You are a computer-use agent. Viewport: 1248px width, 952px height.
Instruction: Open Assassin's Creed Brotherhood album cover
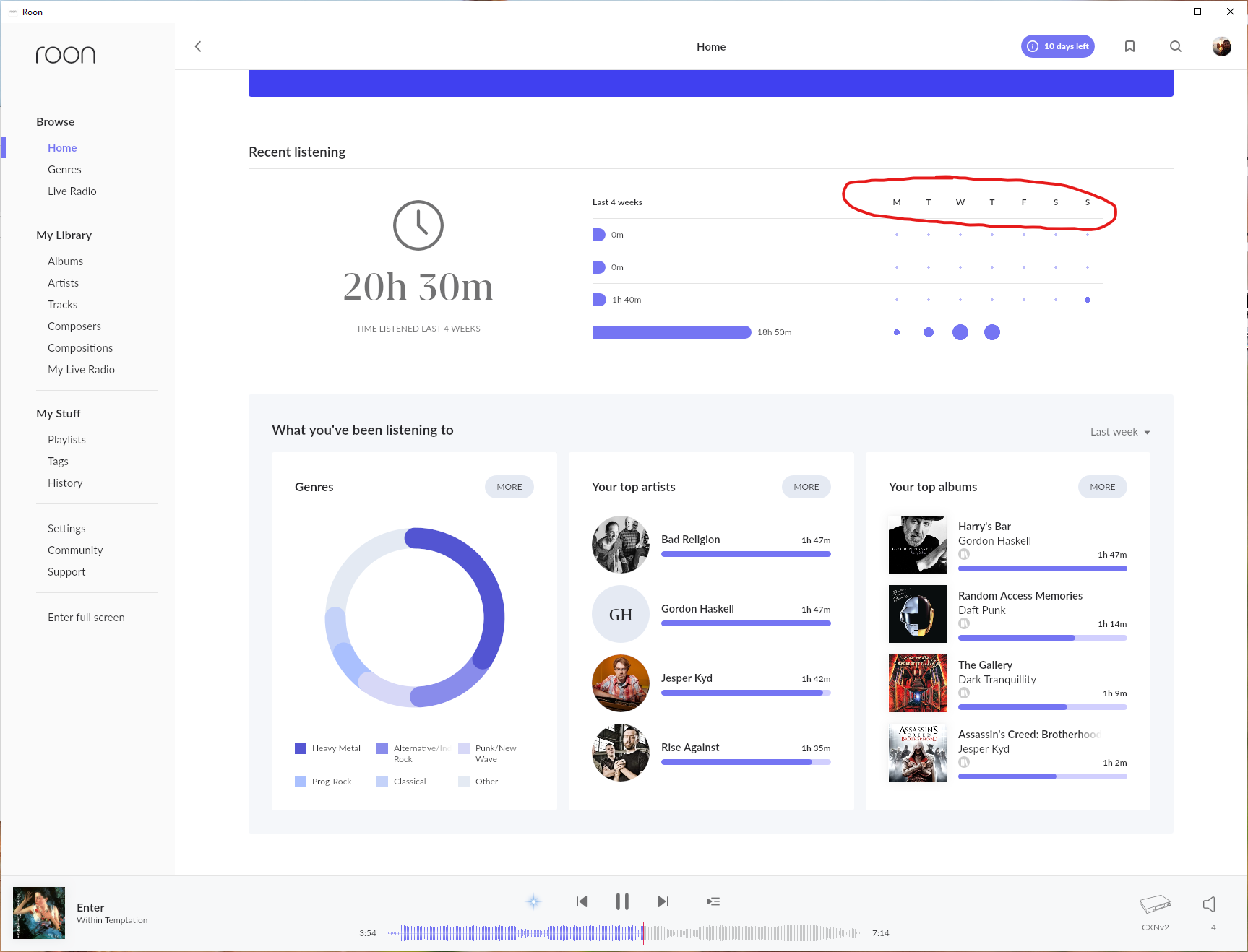(x=918, y=753)
